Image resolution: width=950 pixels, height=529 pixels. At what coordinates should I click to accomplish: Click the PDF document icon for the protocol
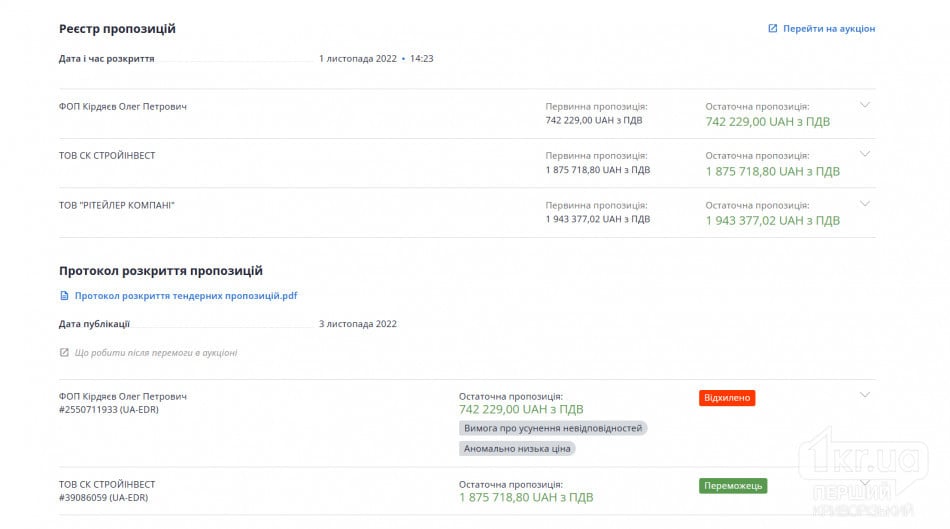64,296
